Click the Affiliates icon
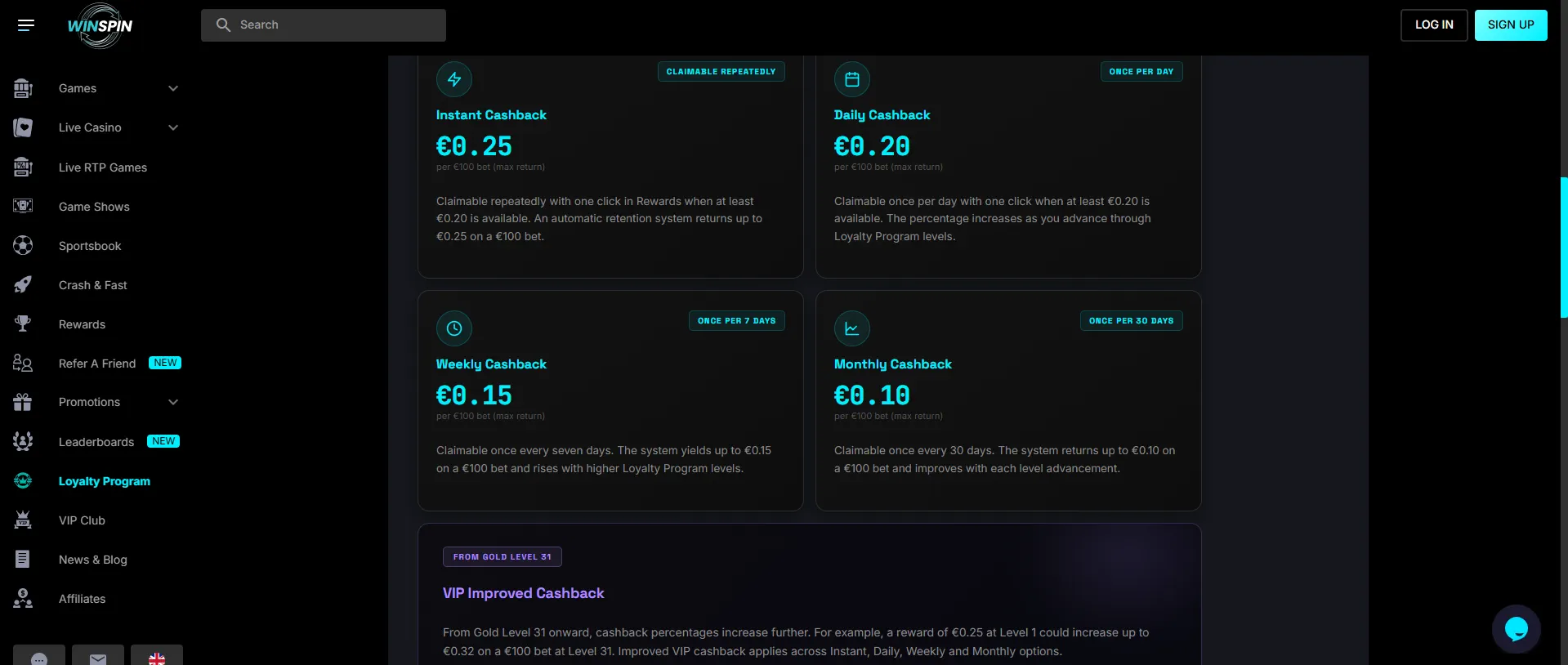1568x665 pixels. coord(23,599)
